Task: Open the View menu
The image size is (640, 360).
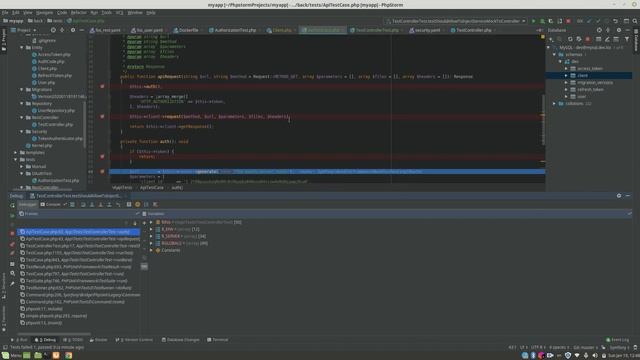Action: click(x=27, y=13)
